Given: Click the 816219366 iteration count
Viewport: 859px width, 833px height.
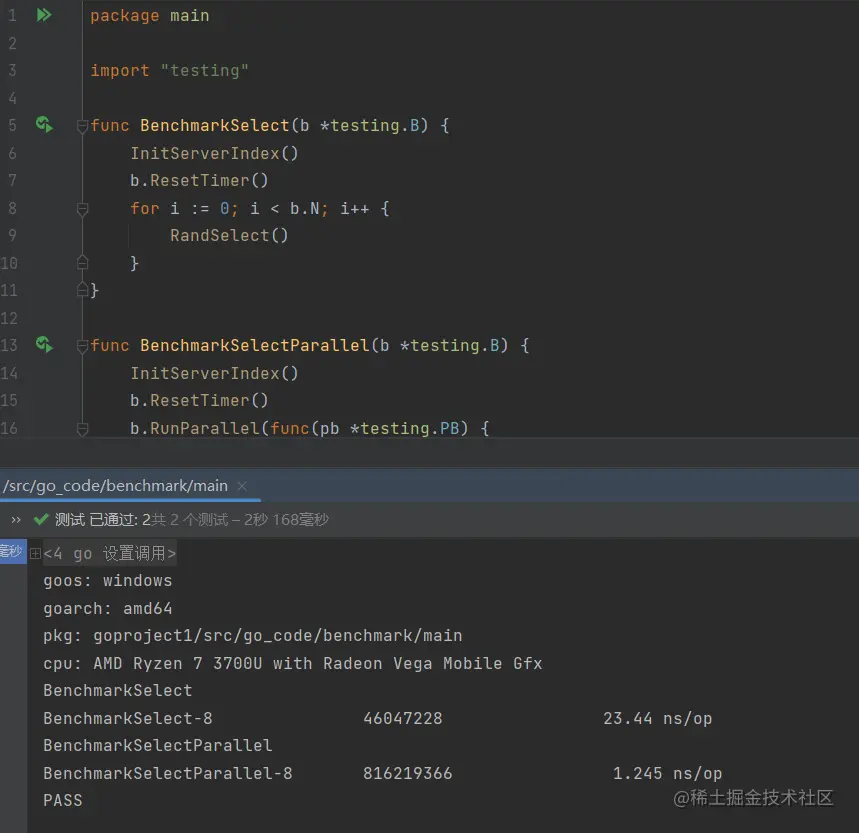Looking at the screenshot, I should click(x=408, y=773).
